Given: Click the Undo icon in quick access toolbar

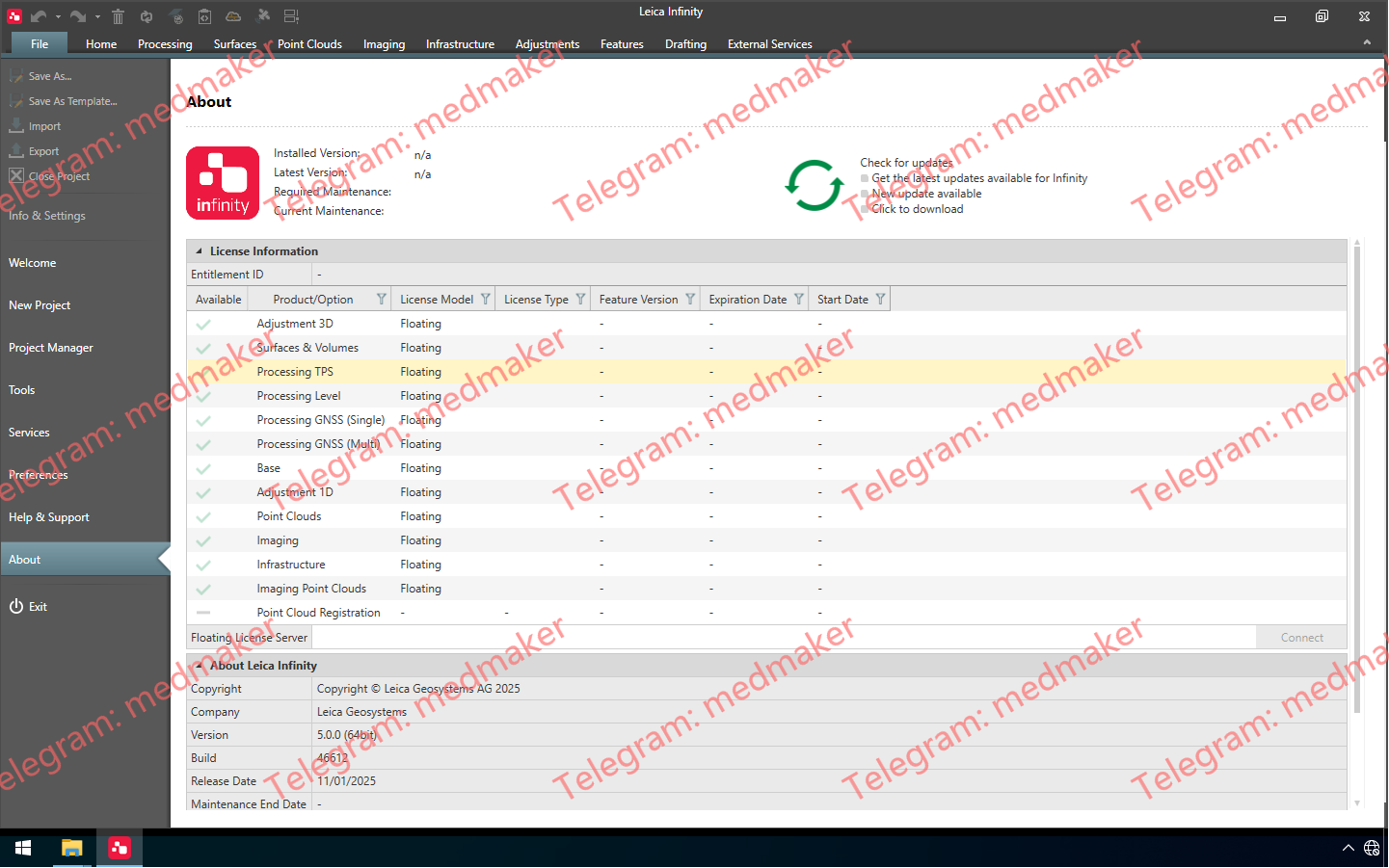Looking at the screenshot, I should tap(39, 15).
